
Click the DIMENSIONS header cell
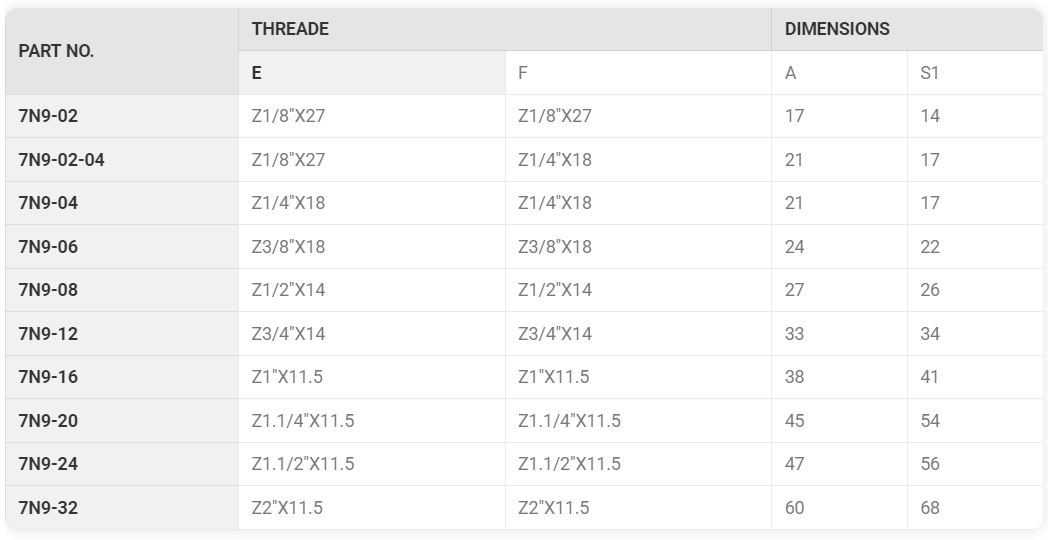coord(907,29)
